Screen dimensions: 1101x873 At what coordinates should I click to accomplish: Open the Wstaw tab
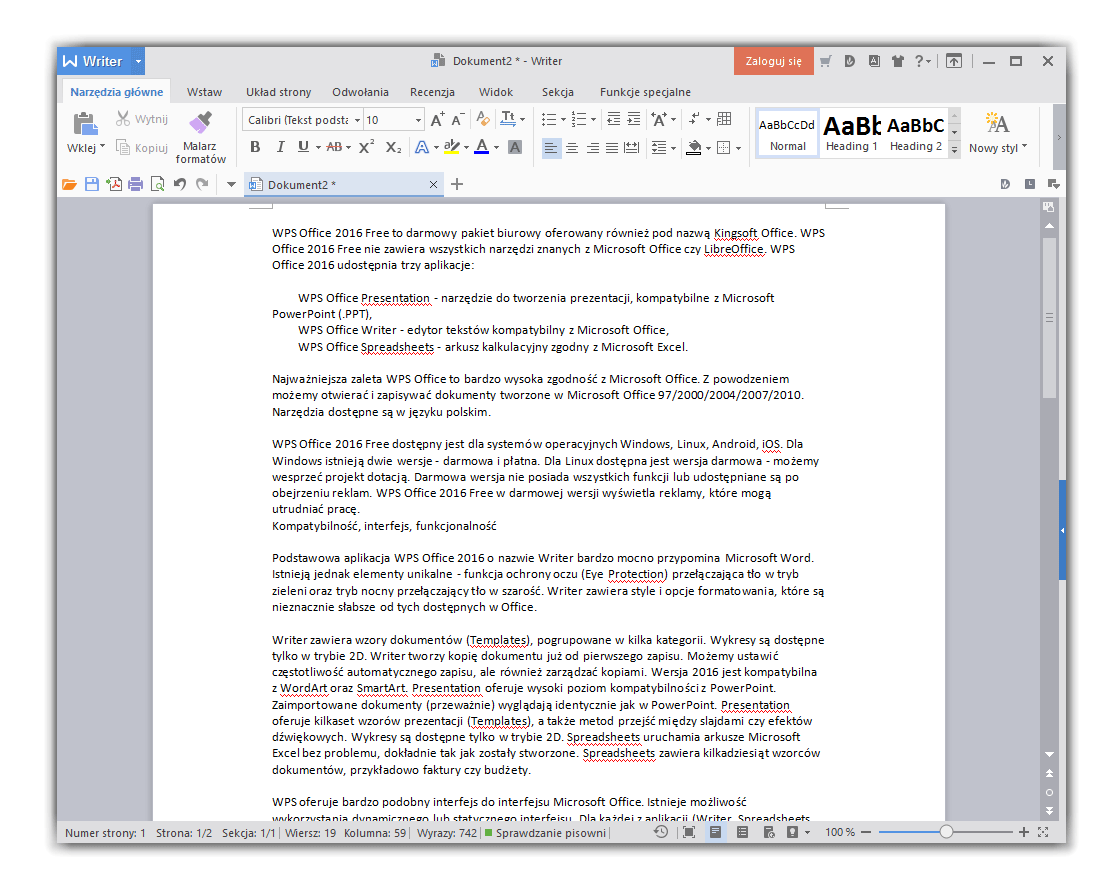pos(204,92)
